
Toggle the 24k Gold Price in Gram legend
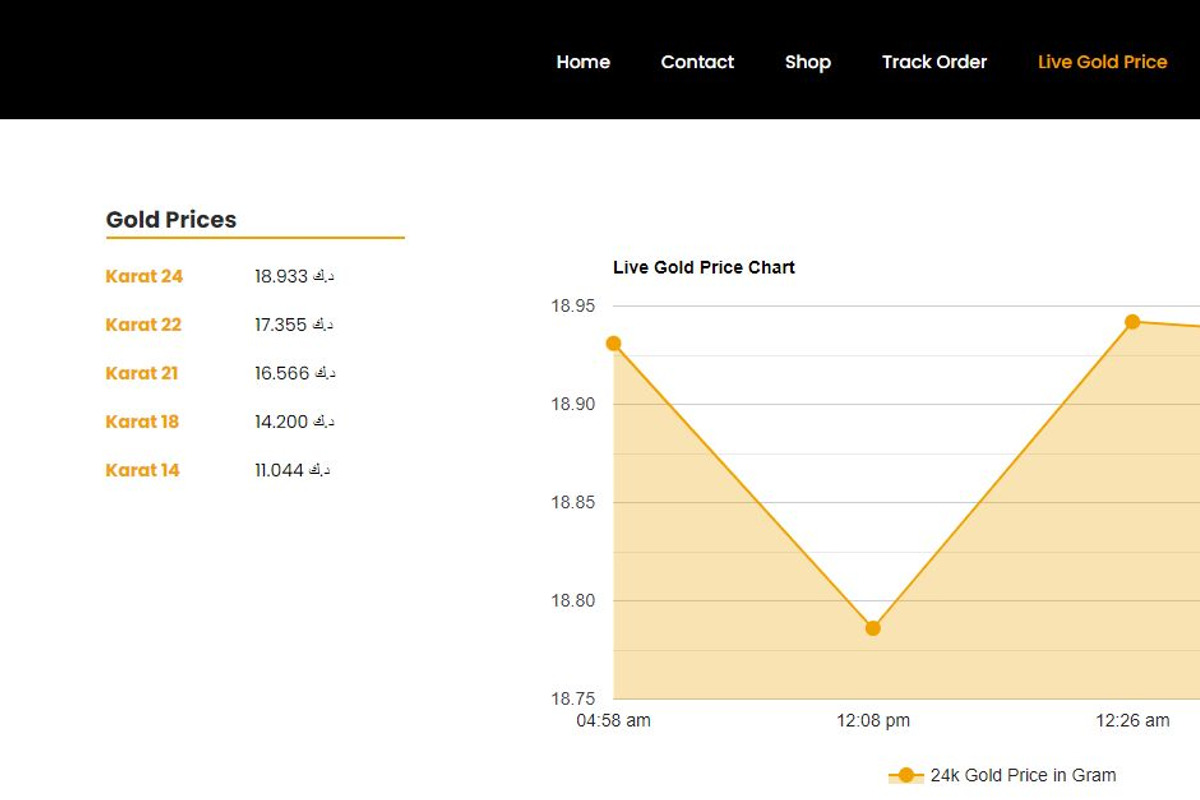1023,774
